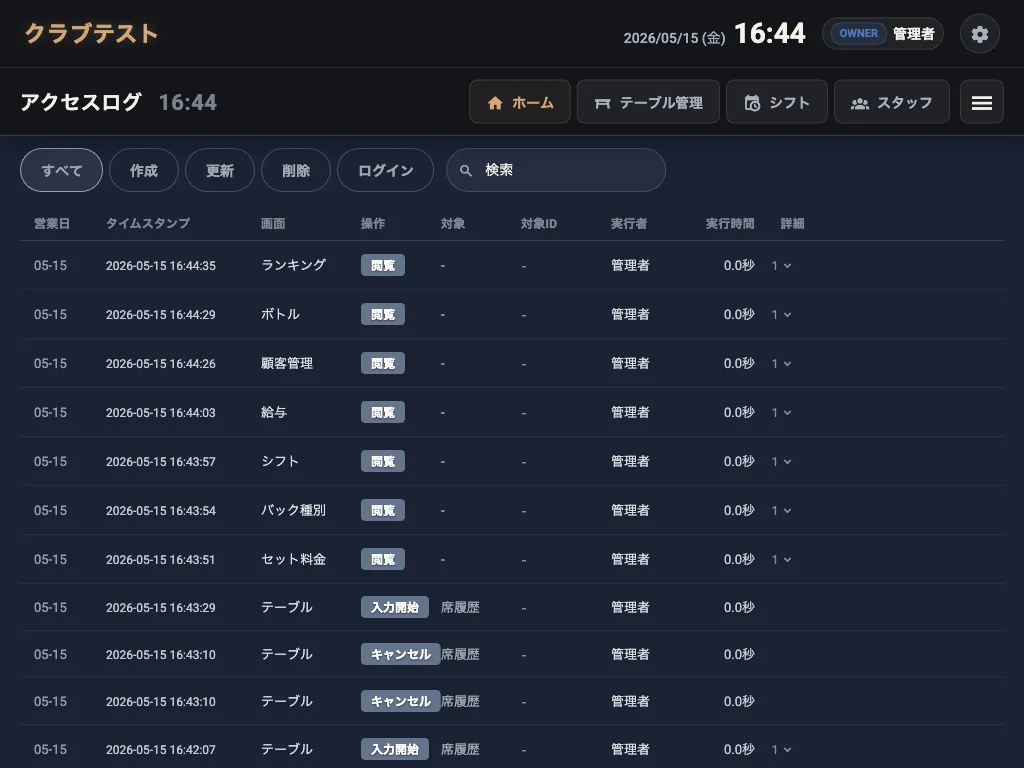Screen dimensions: 1024x768
Task: Open the hamburger menu
Action: tap(982, 102)
